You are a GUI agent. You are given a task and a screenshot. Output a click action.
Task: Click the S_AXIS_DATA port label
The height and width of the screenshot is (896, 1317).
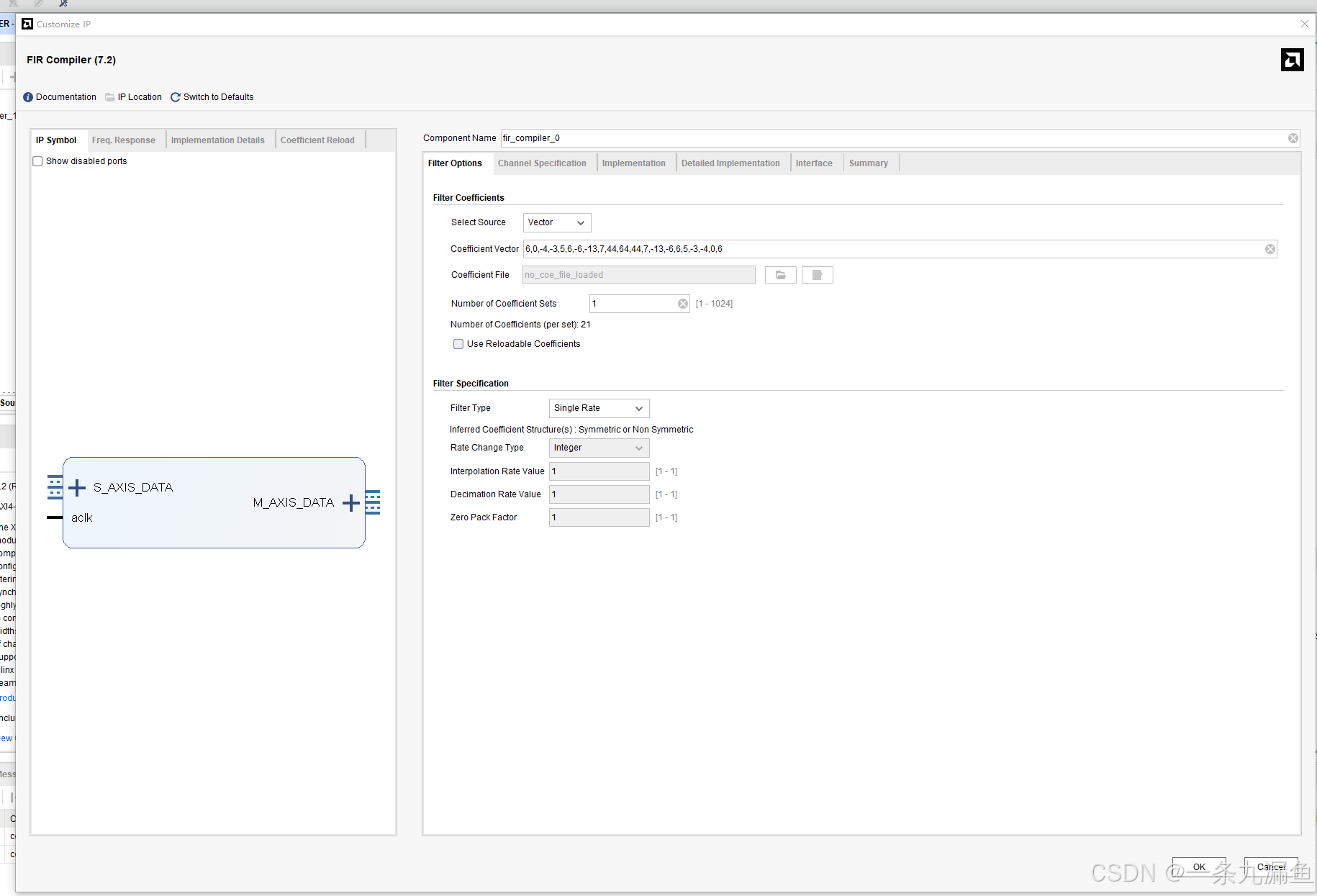click(133, 487)
